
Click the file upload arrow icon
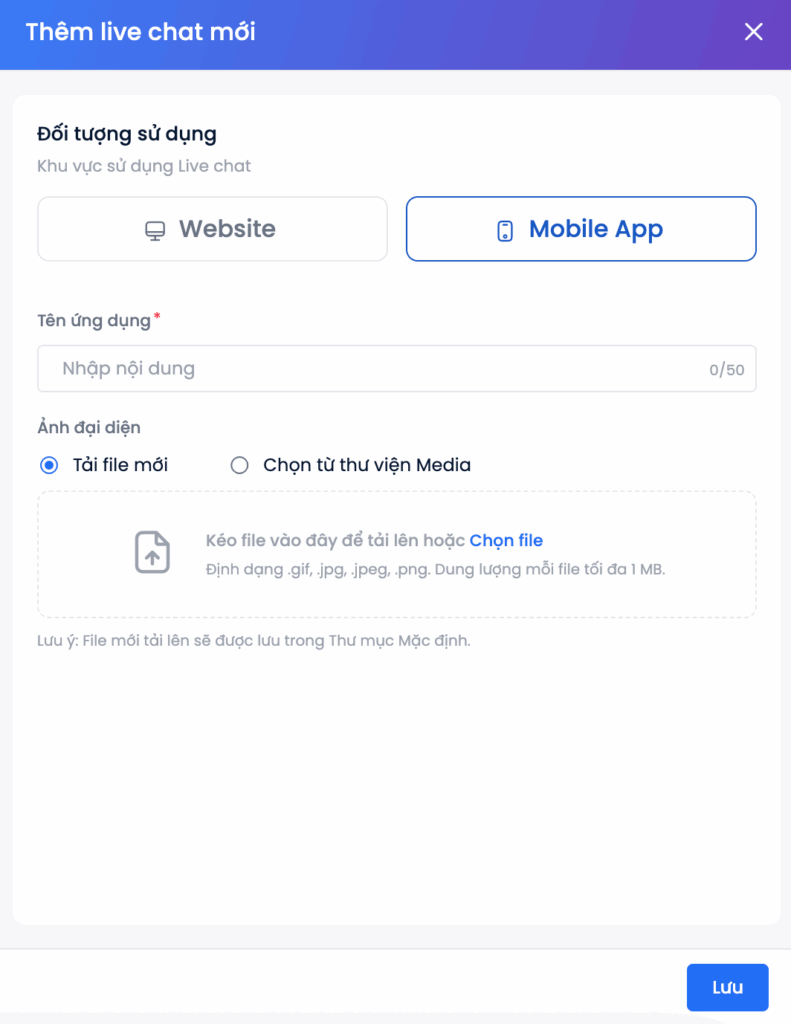pyautogui.click(x=152, y=552)
